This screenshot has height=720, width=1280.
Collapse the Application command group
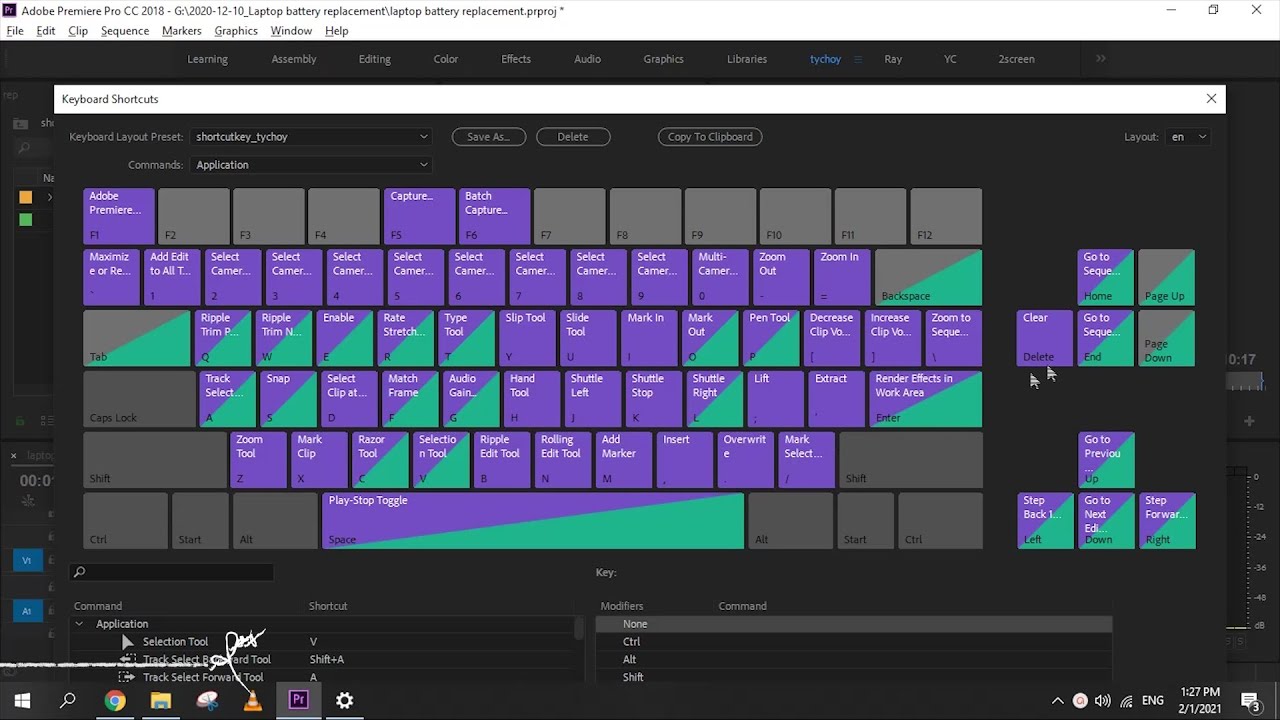[x=79, y=624]
